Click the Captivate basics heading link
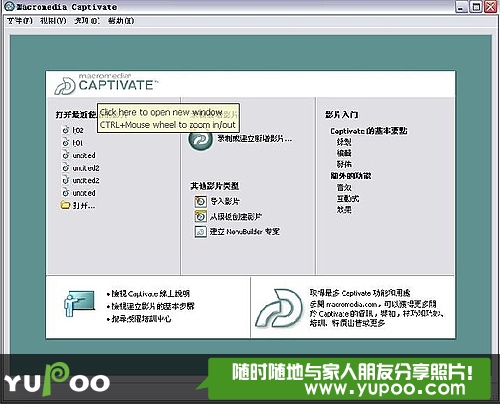The width and height of the screenshot is (500, 404). 369,131
